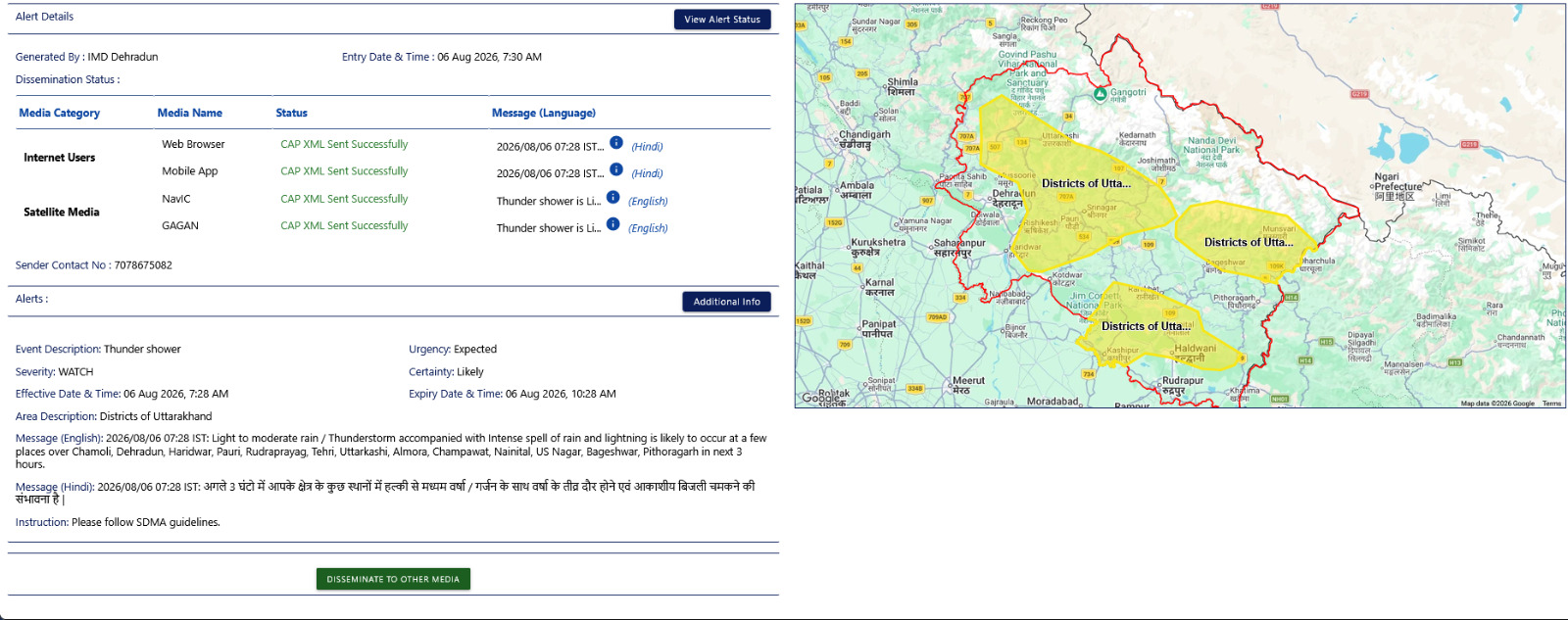Open info icon for Mobile App message
This screenshot has width=1568, height=620.
click(x=615, y=169)
